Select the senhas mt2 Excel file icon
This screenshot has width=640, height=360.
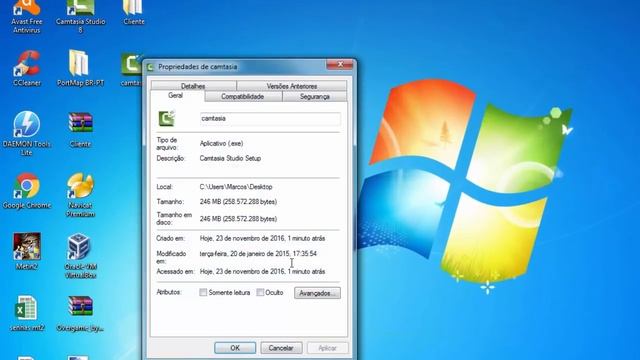pyautogui.click(x=27, y=313)
